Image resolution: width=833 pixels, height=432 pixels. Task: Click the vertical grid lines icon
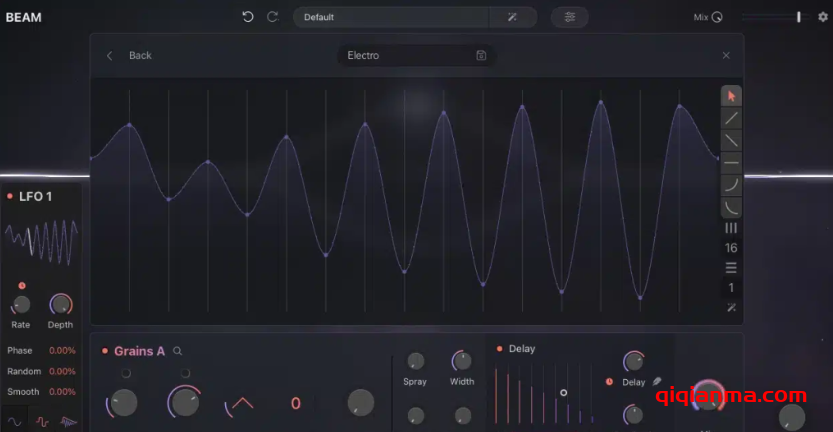click(731, 228)
